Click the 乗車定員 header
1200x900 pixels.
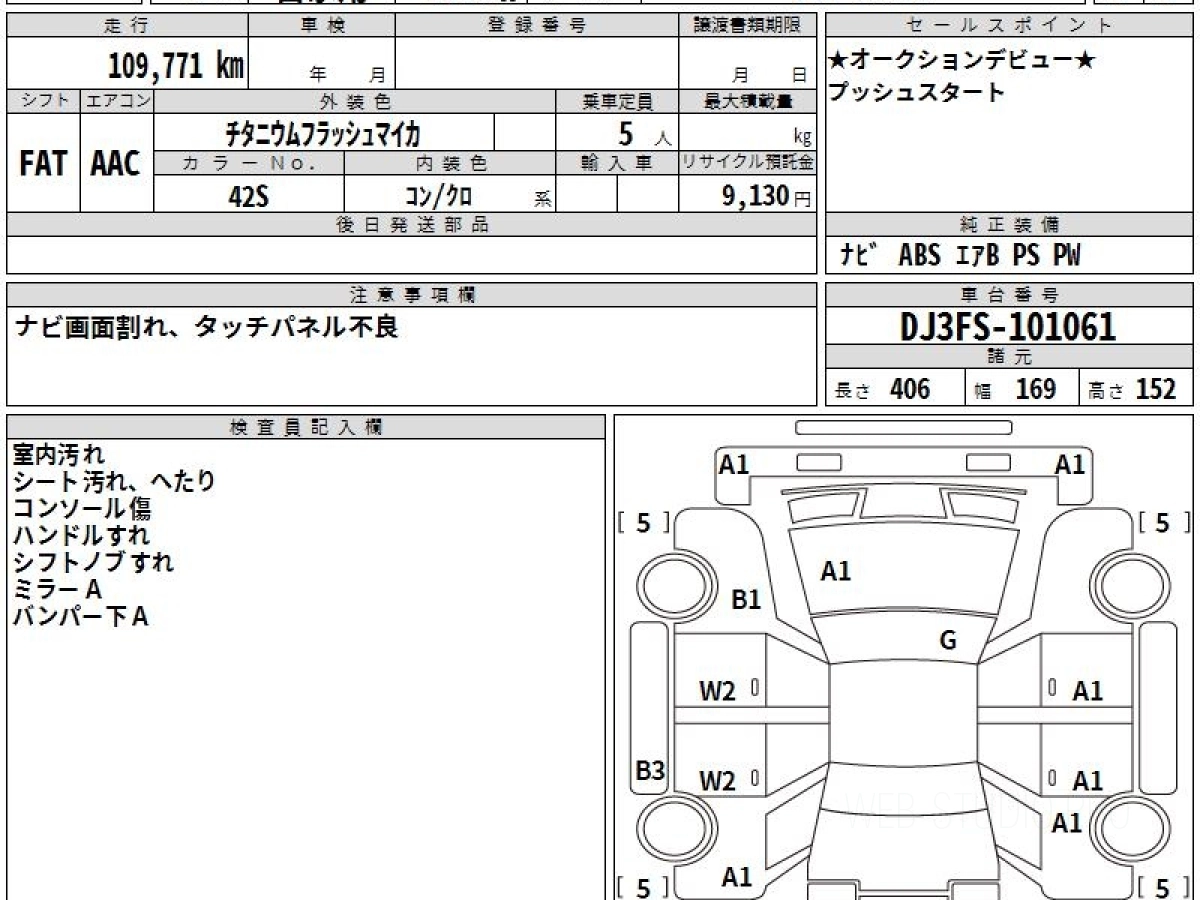pos(617,101)
